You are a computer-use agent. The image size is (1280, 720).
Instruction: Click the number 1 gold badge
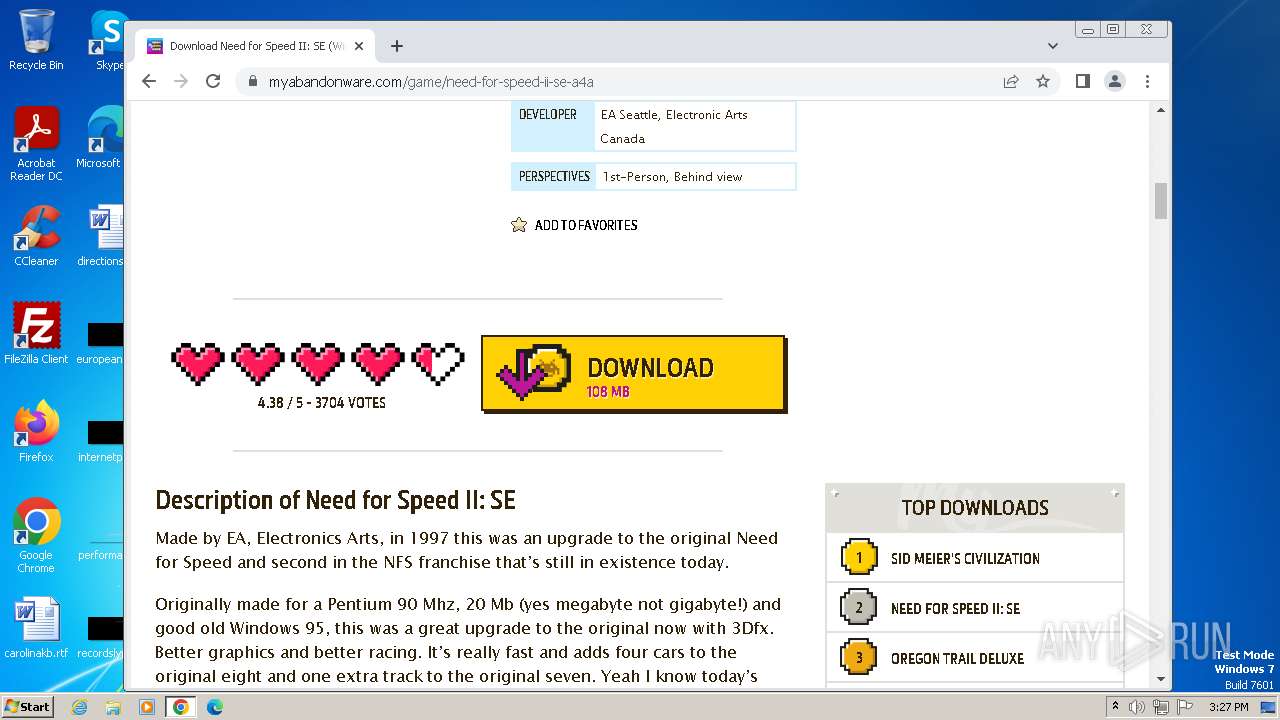coord(858,558)
